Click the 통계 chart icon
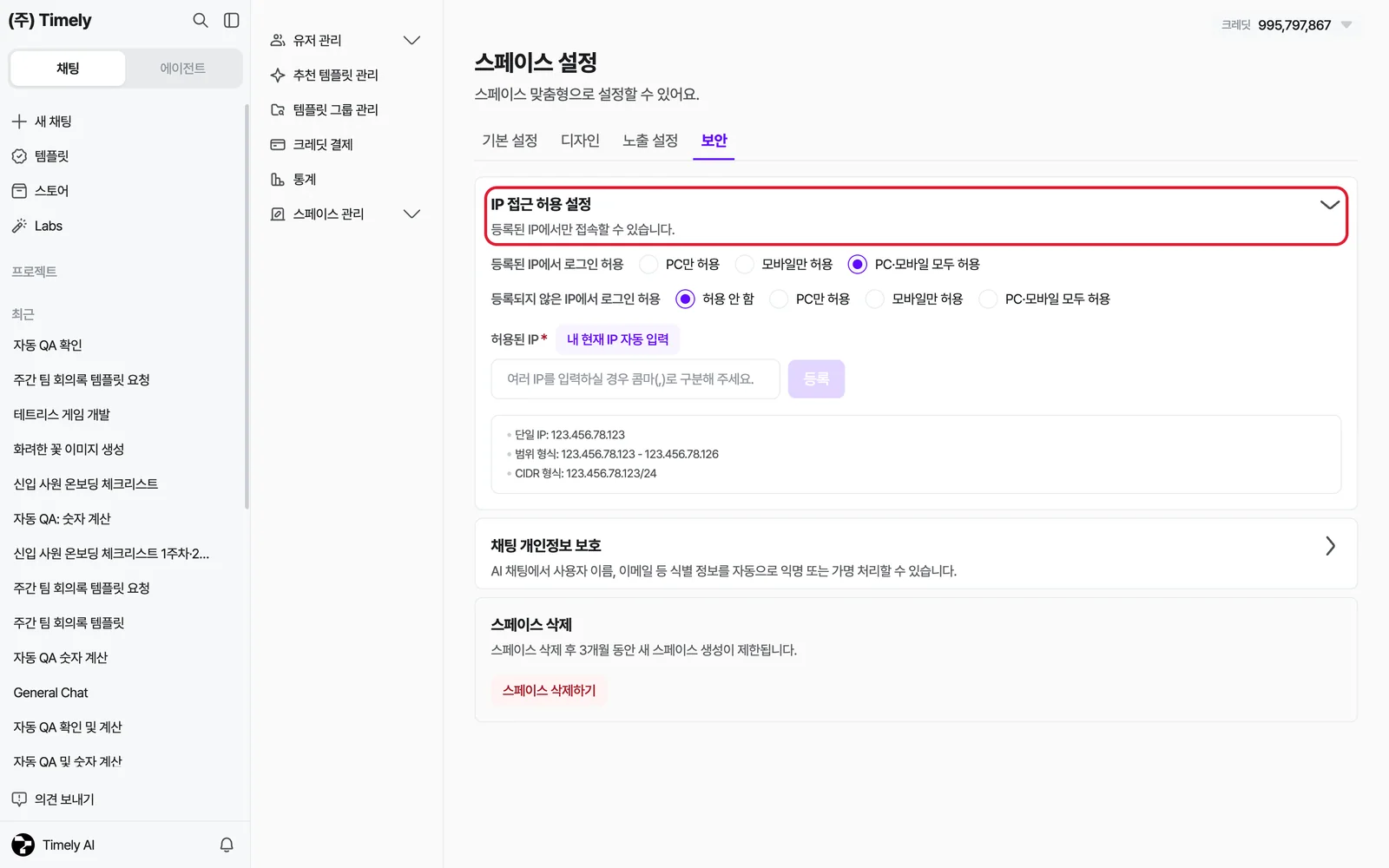This screenshot has height=868, width=1389. tap(278, 179)
